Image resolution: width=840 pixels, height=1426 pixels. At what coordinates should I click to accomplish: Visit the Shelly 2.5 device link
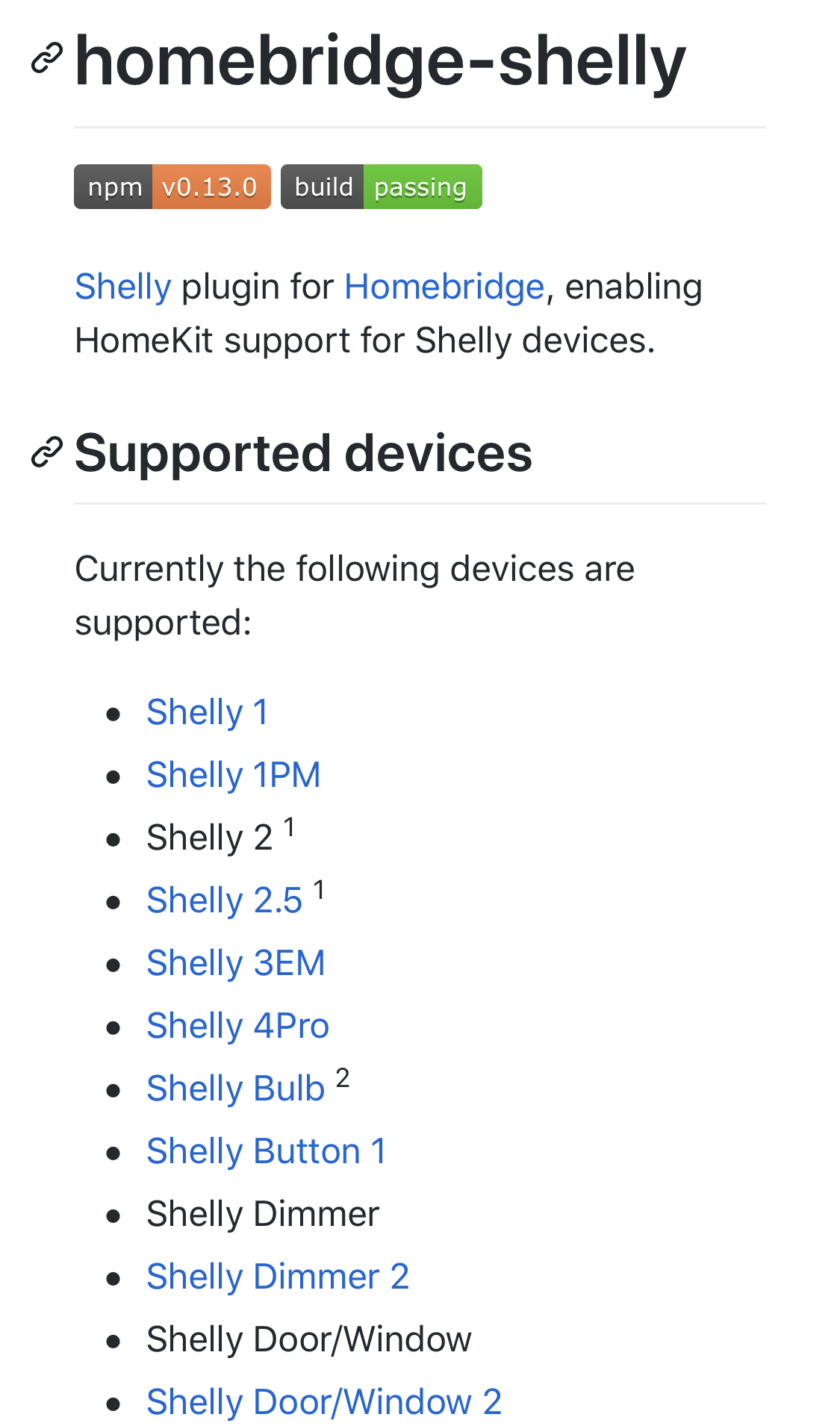(x=224, y=900)
